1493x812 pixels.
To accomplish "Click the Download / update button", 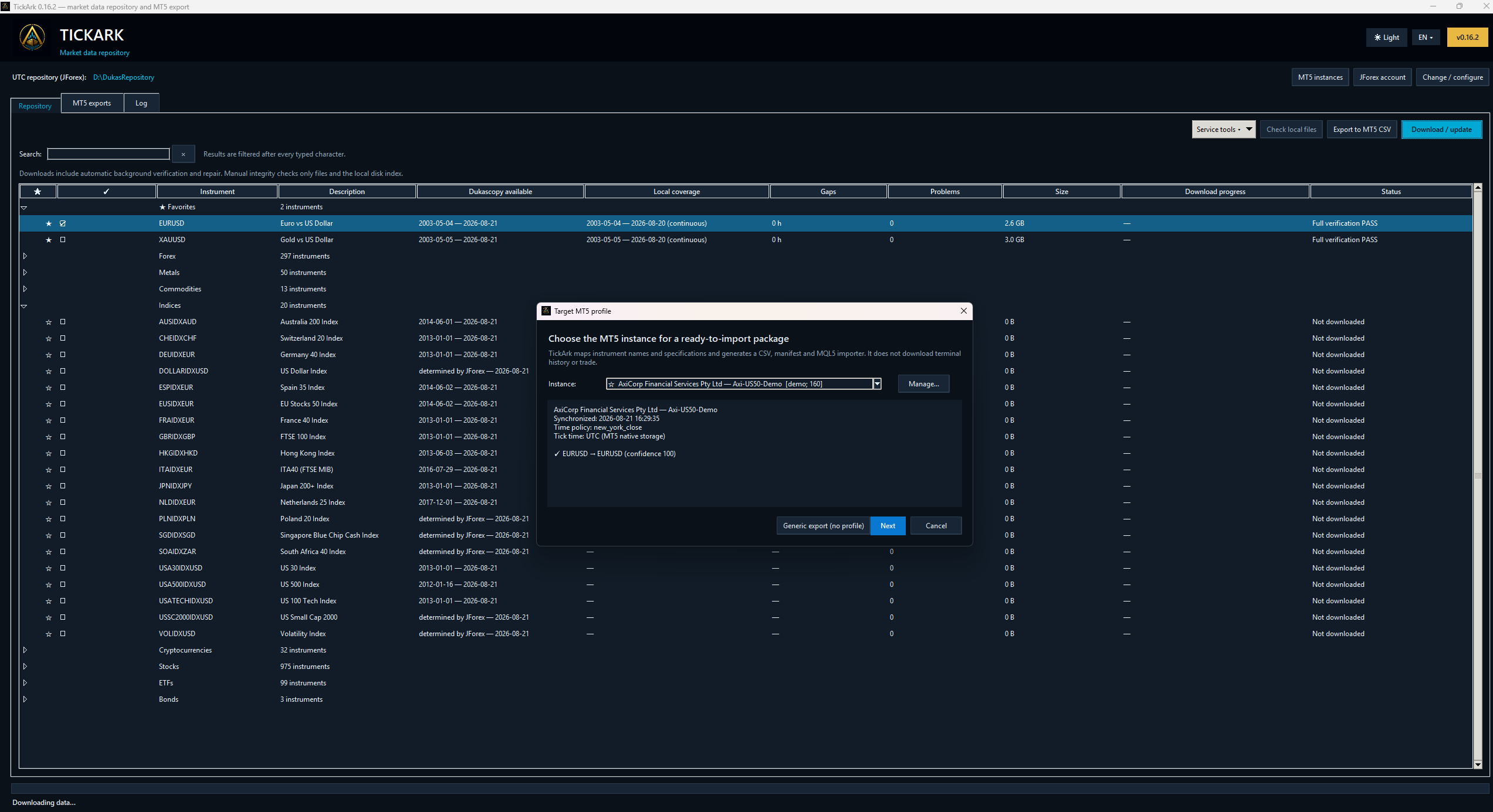I will tap(1441, 130).
